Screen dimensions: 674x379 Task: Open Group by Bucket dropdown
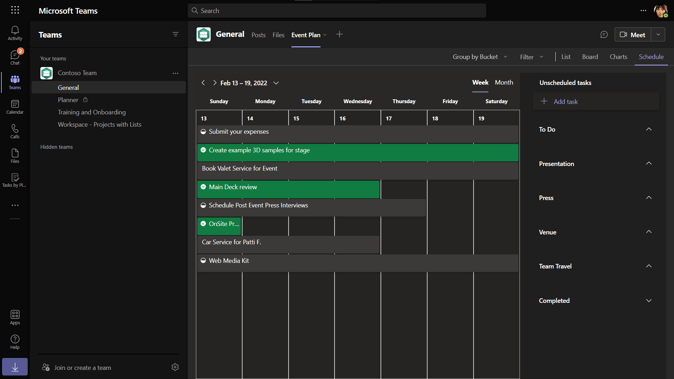(x=480, y=57)
